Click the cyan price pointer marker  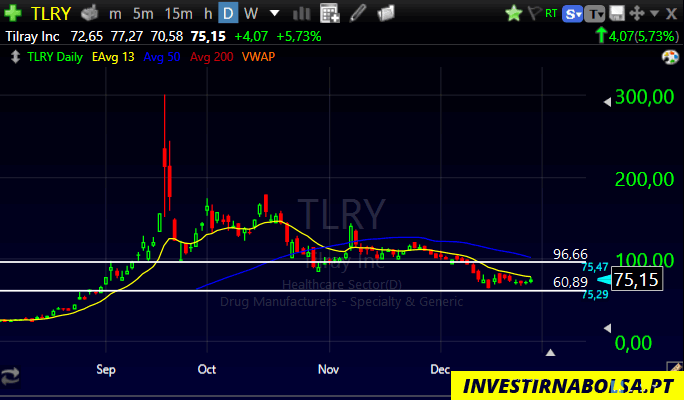[x=604, y=280]
